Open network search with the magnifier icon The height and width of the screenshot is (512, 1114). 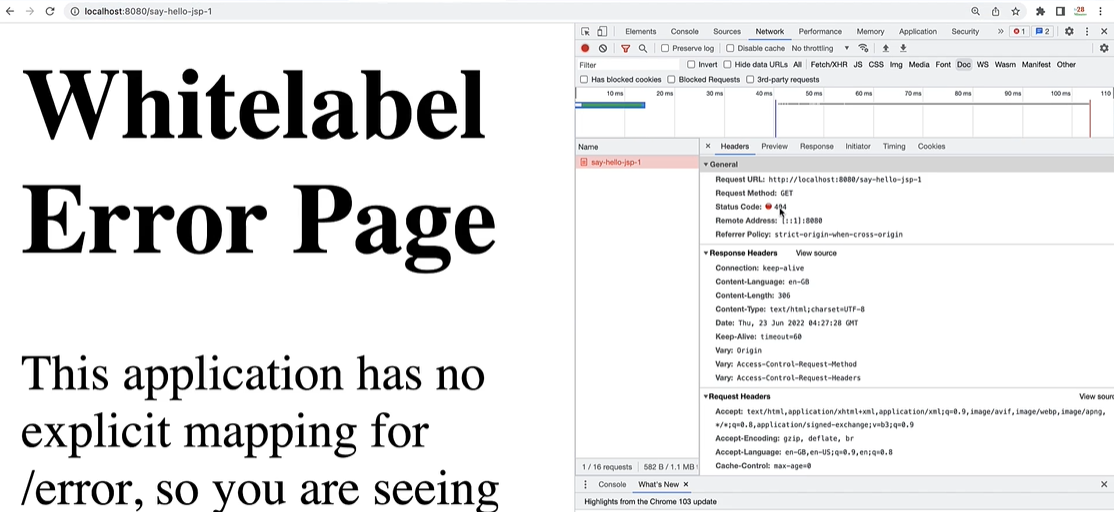click(x=642, y=48)
